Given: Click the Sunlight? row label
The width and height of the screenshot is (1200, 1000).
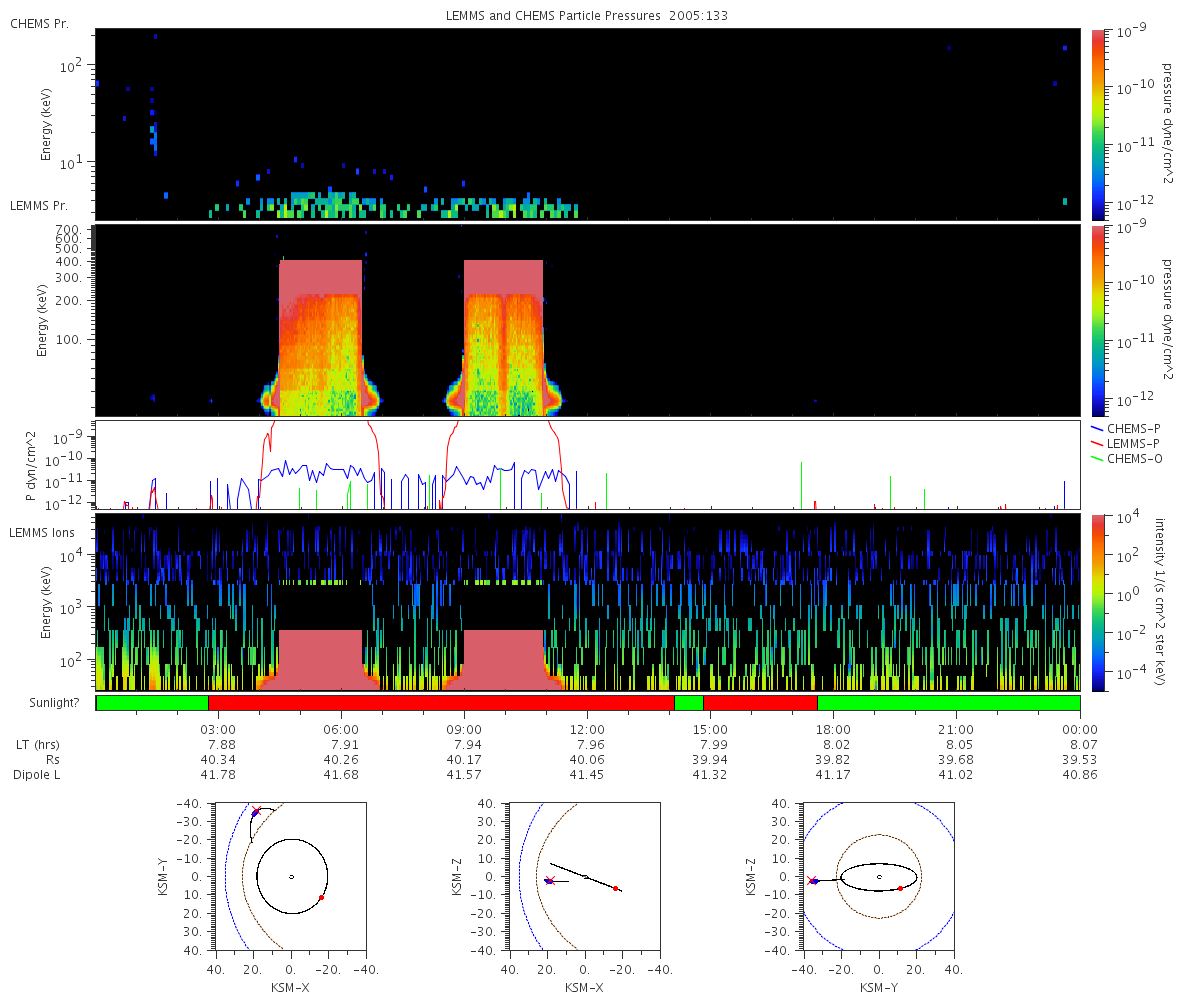Looking at the screenshot, I should [x=46, y=703].
